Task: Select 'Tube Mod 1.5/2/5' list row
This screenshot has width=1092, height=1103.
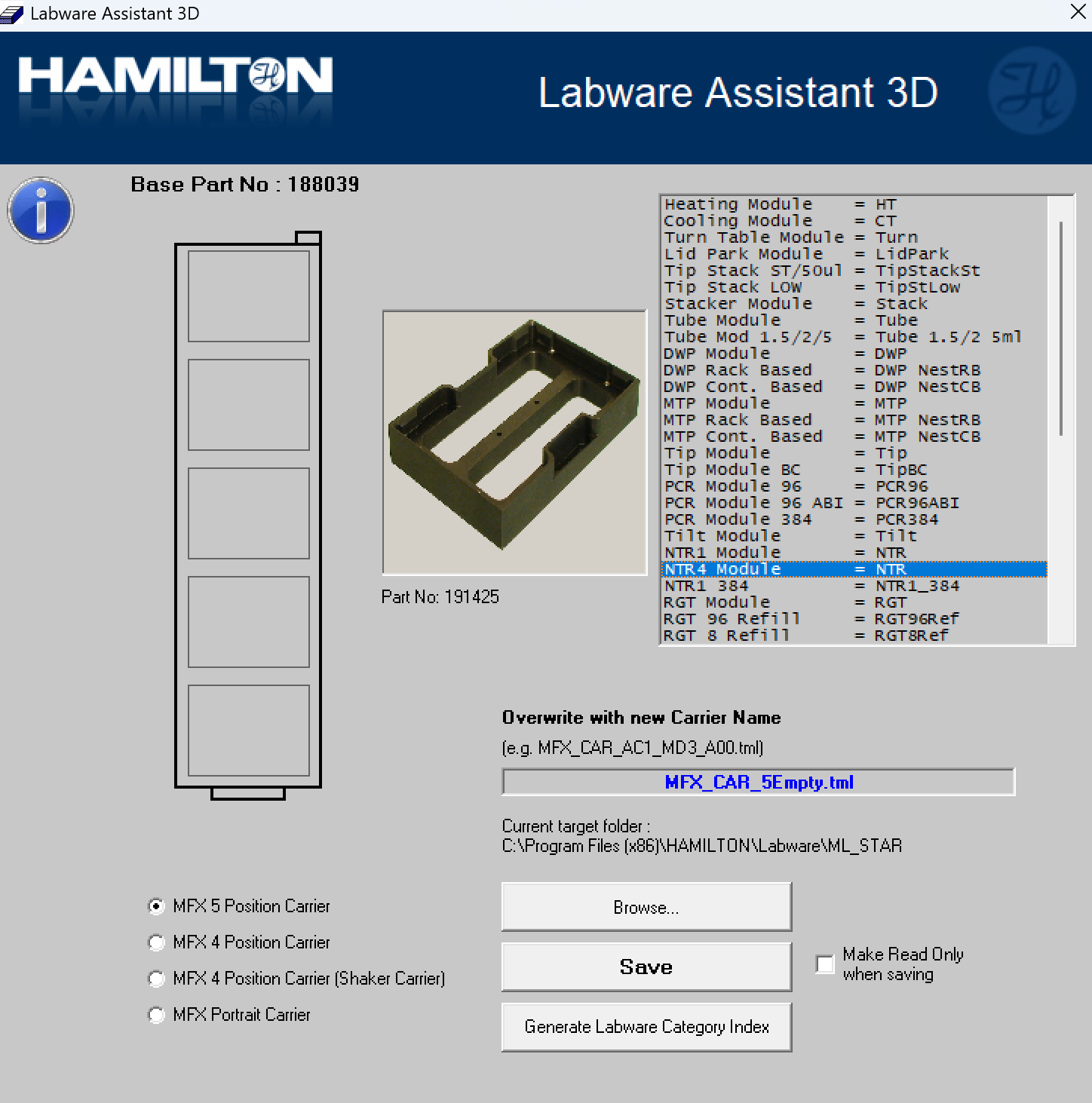Action: pyautogui.click(x=854, y=337)
